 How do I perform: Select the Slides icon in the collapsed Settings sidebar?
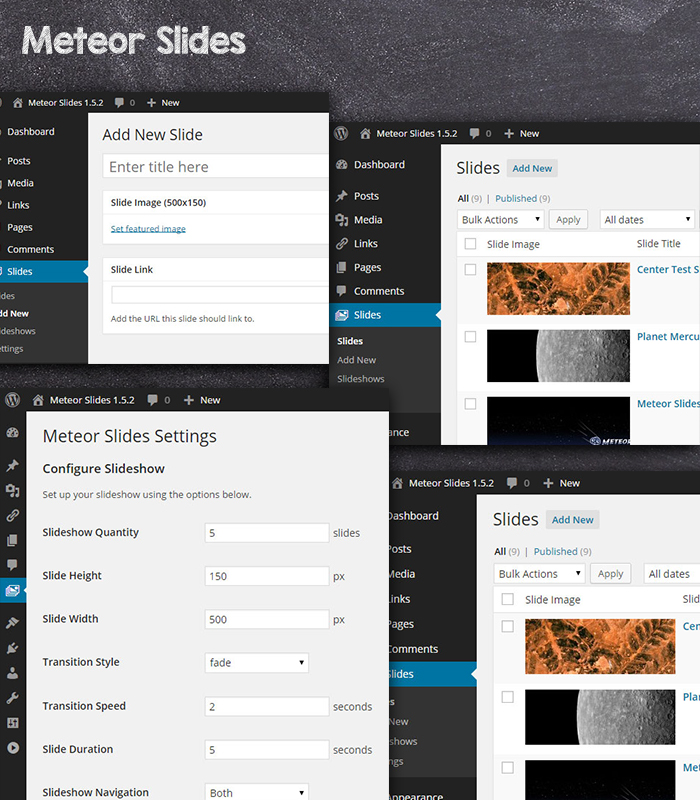tap(12, 591)
